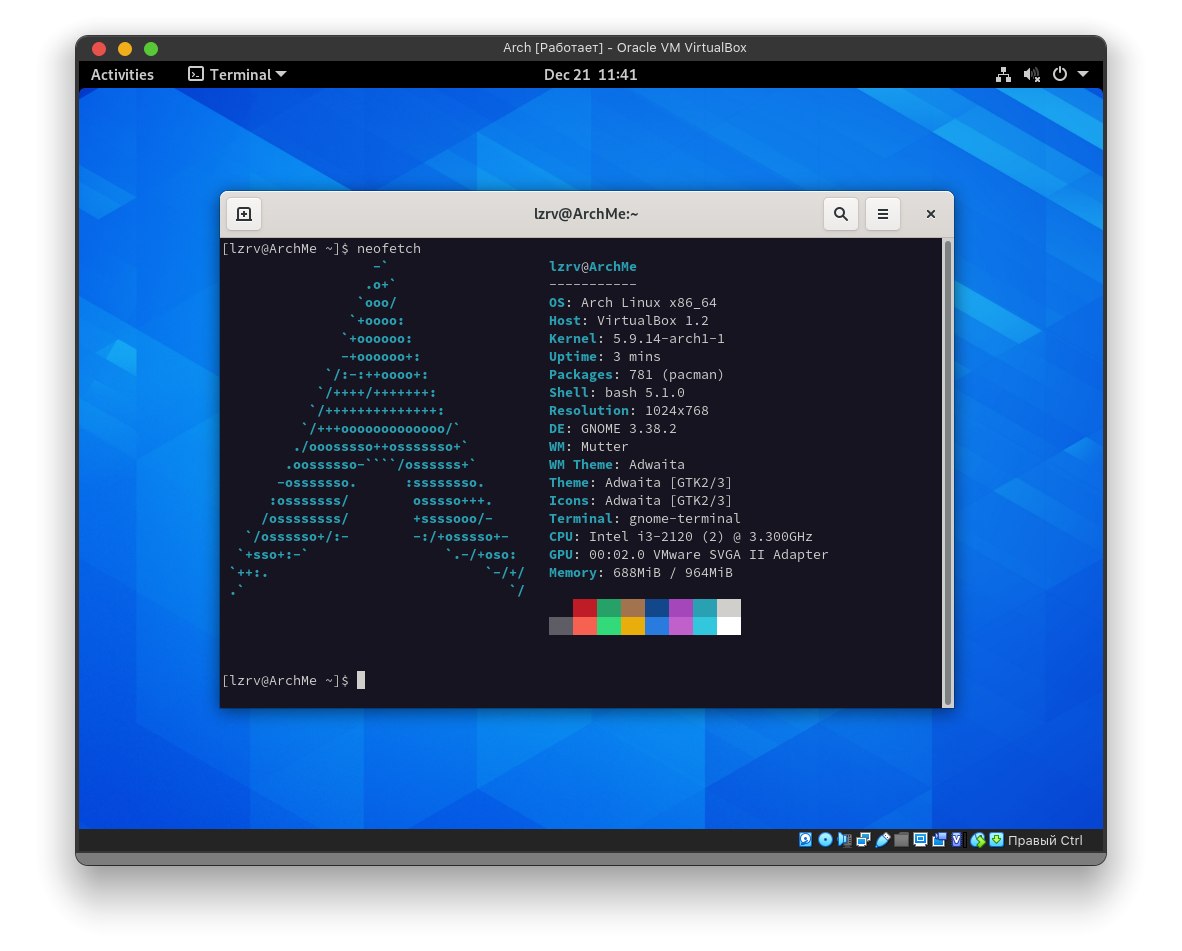Click the bright green color block
Viewport: 1182px width, 951px height.
click(609, 626)
